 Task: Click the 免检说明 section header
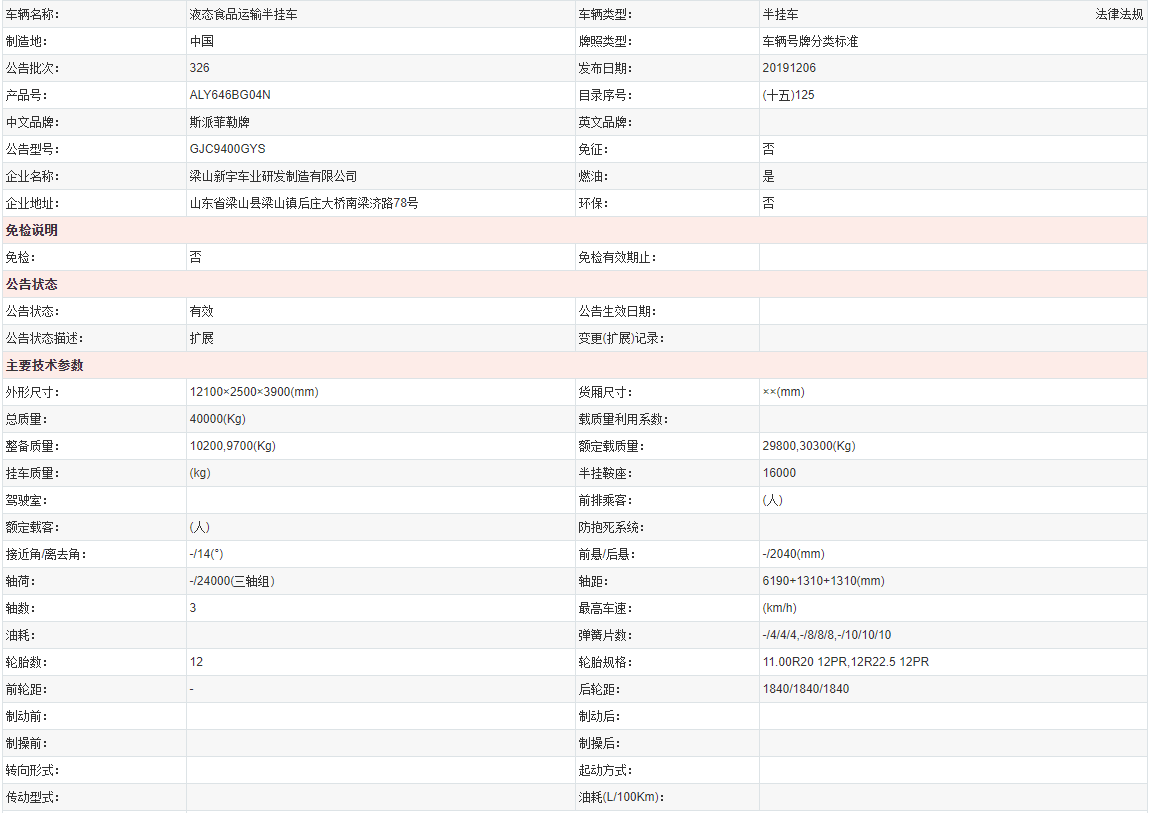click(x=32, y=231)
